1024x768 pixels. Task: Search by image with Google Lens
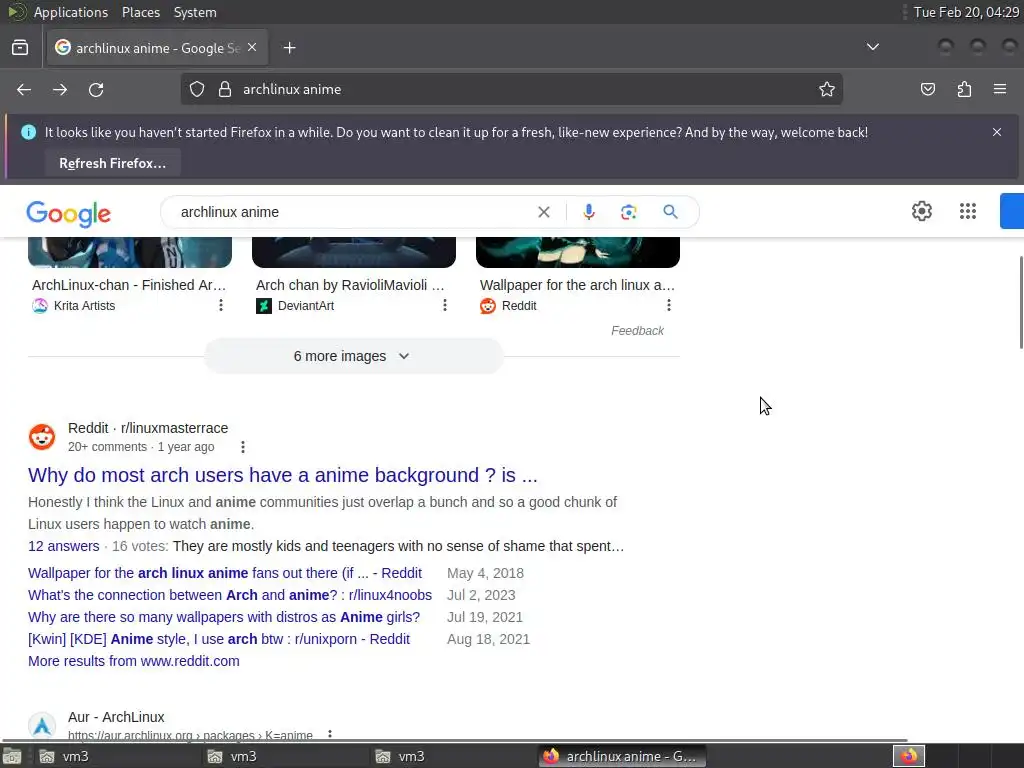(628, 212)
